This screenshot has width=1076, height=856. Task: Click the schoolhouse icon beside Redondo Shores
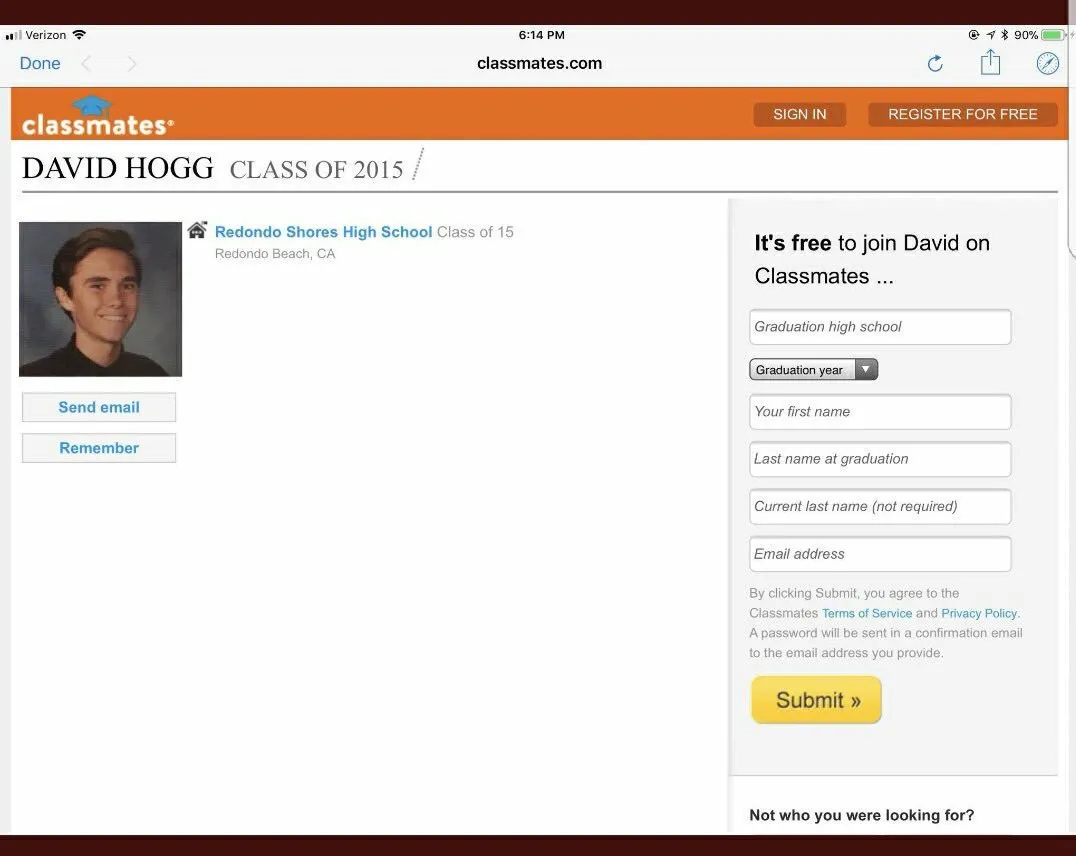coord(198,230)
